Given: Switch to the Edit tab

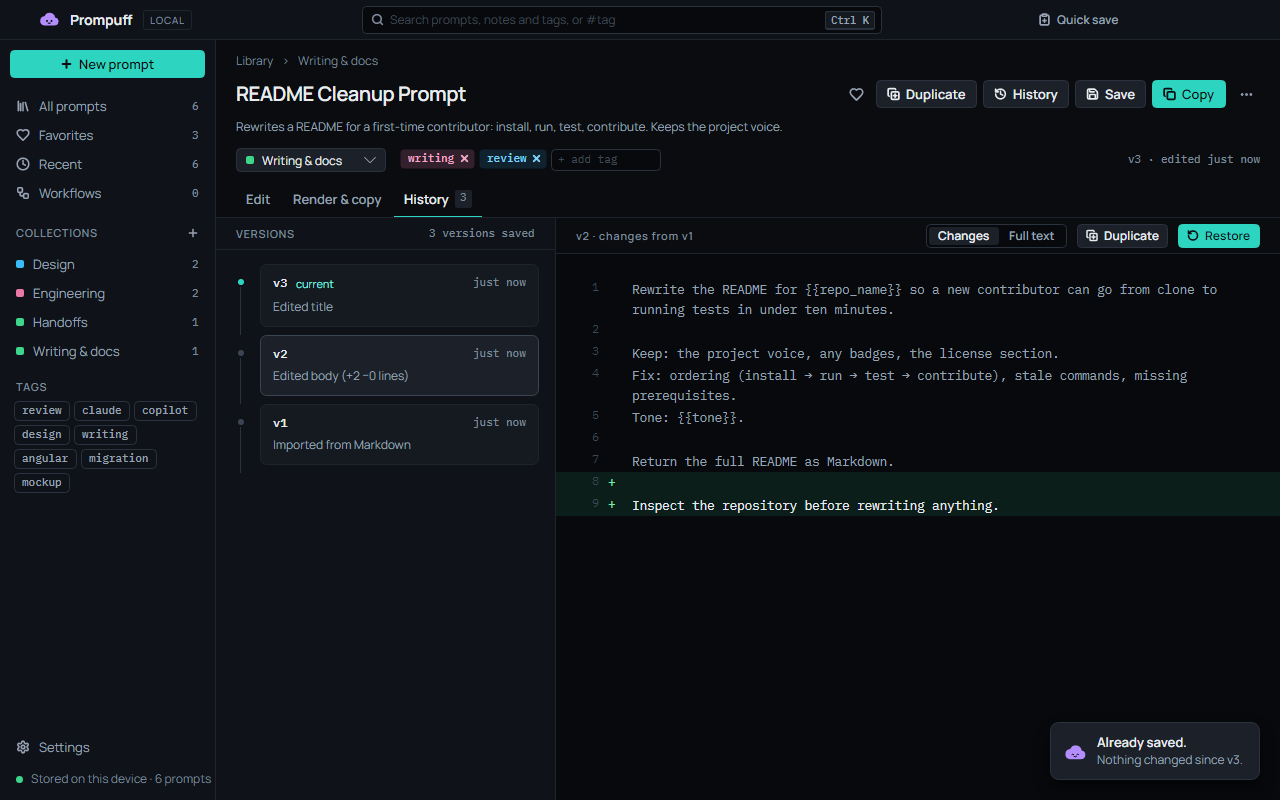Looking at the screenshot, I should click(258, 199).
